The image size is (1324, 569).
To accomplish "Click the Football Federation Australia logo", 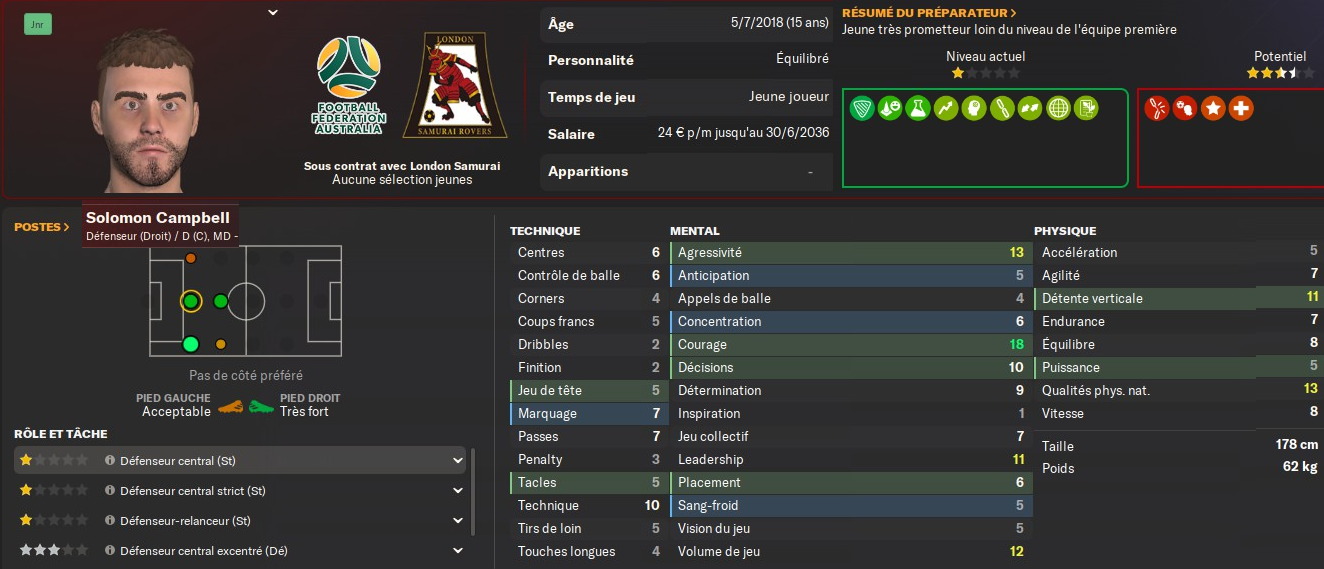I will pos(348,86).
